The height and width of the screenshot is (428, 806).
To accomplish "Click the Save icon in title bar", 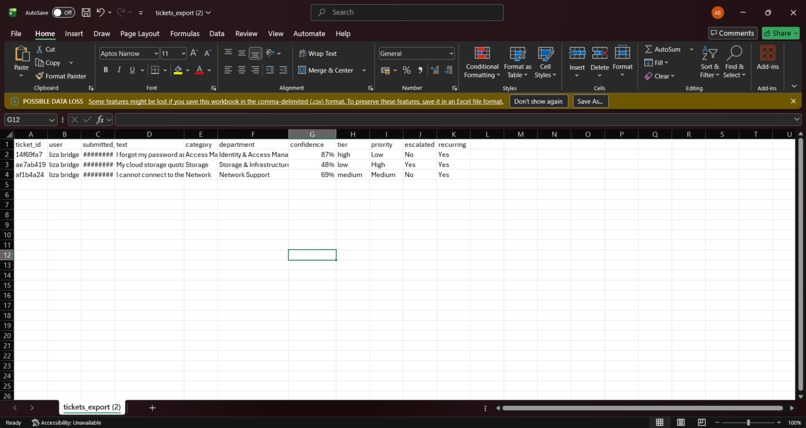I will [x=86, y=12].
